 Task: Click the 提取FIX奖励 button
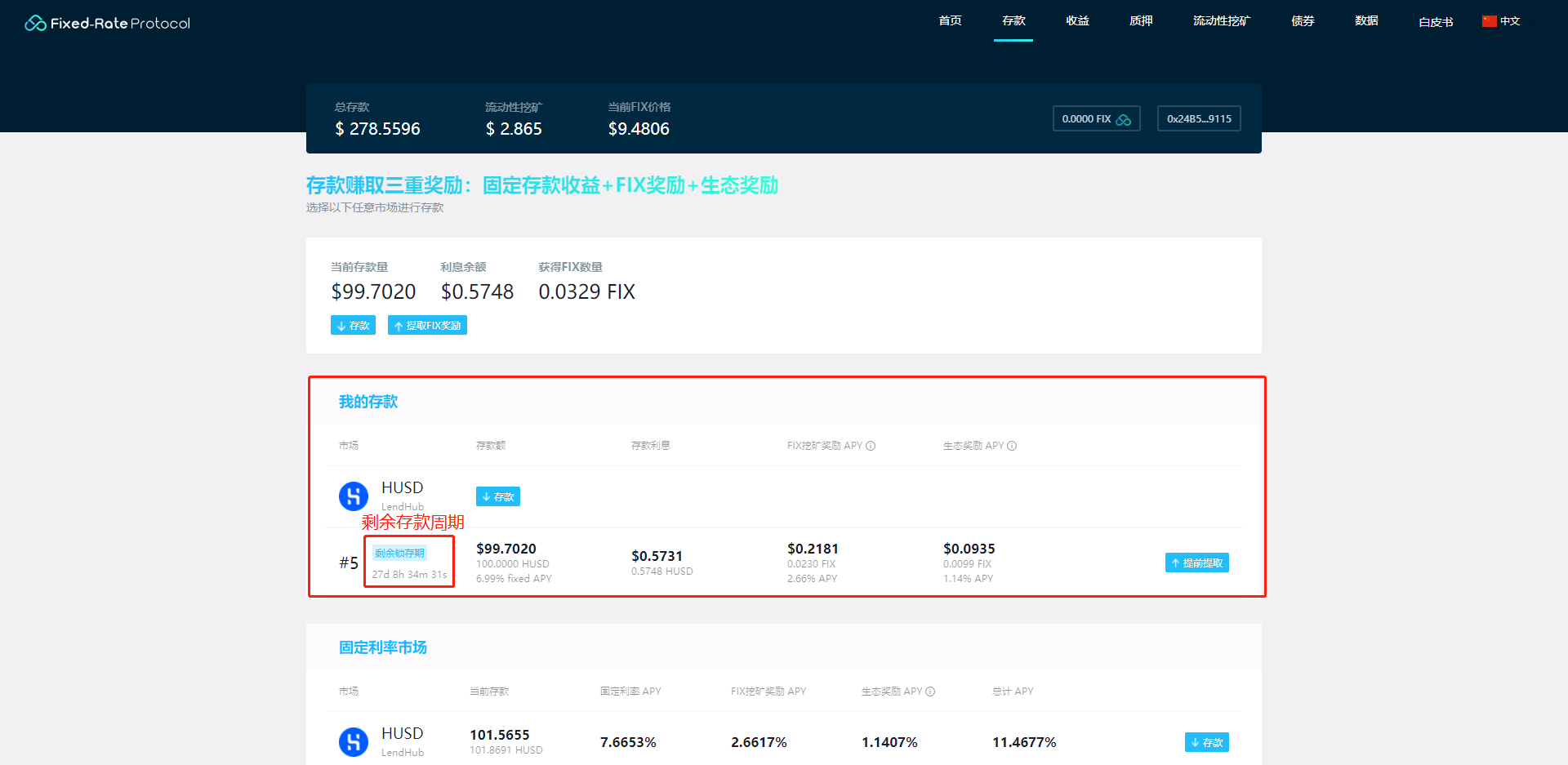[427, 325]
